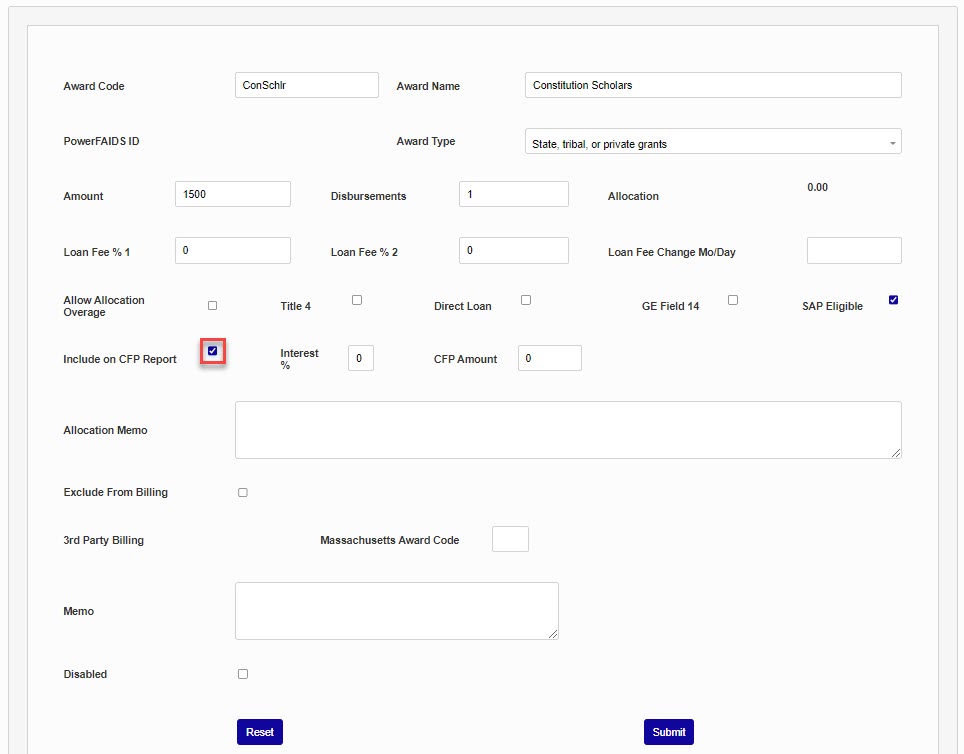This screenshot has width=964, height=754.
Task: Click the Loan Fee % 1 field
Action: coord(232,250)
